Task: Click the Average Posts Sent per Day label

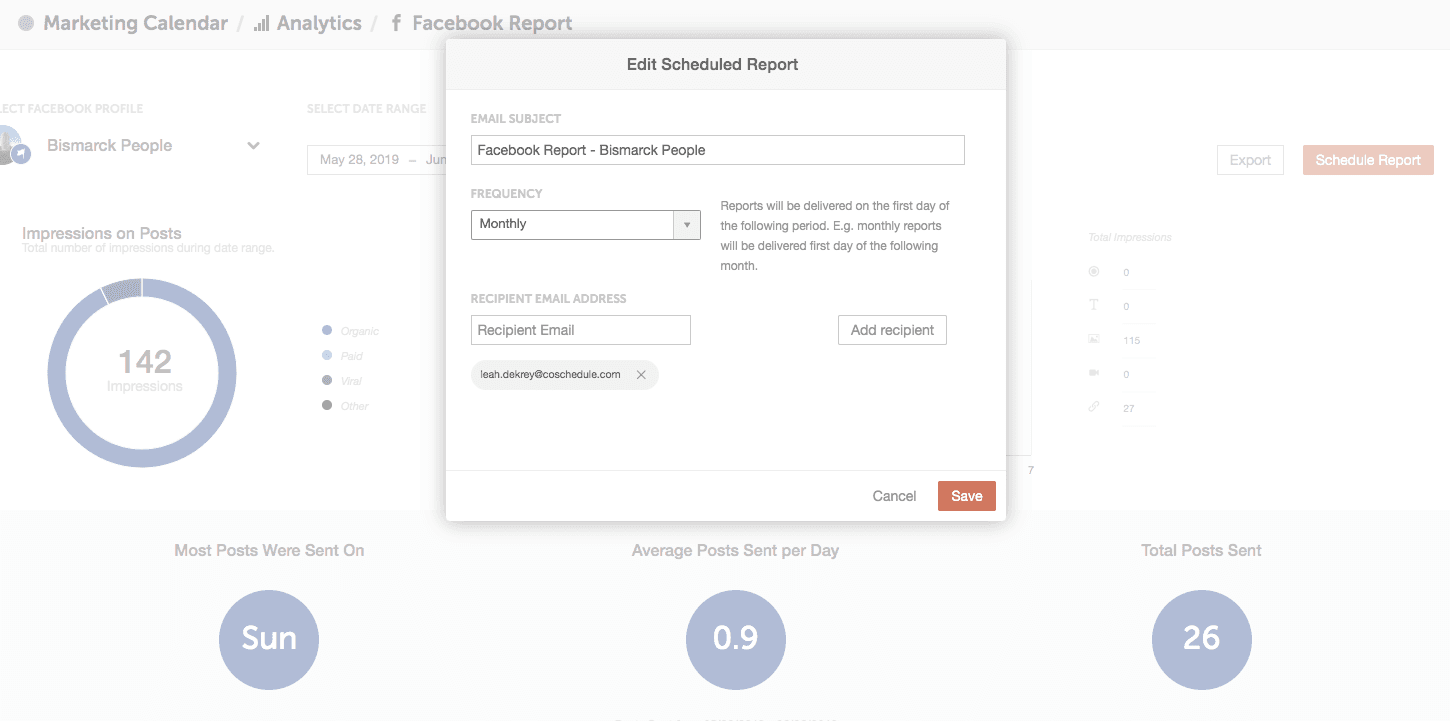Action: point(735,550)
